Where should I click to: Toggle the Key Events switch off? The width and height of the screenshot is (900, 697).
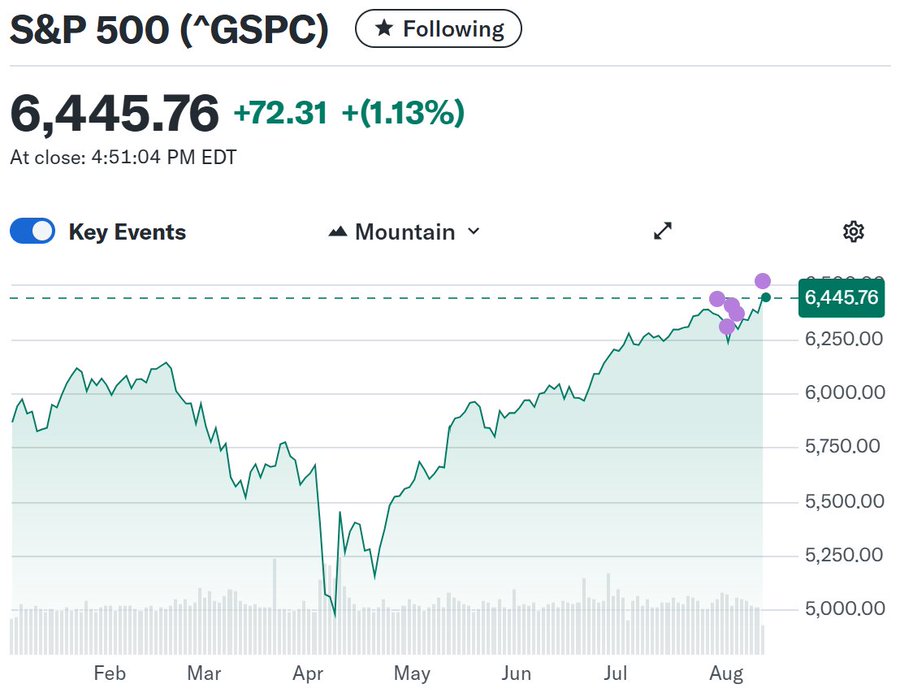coord(33,232)
